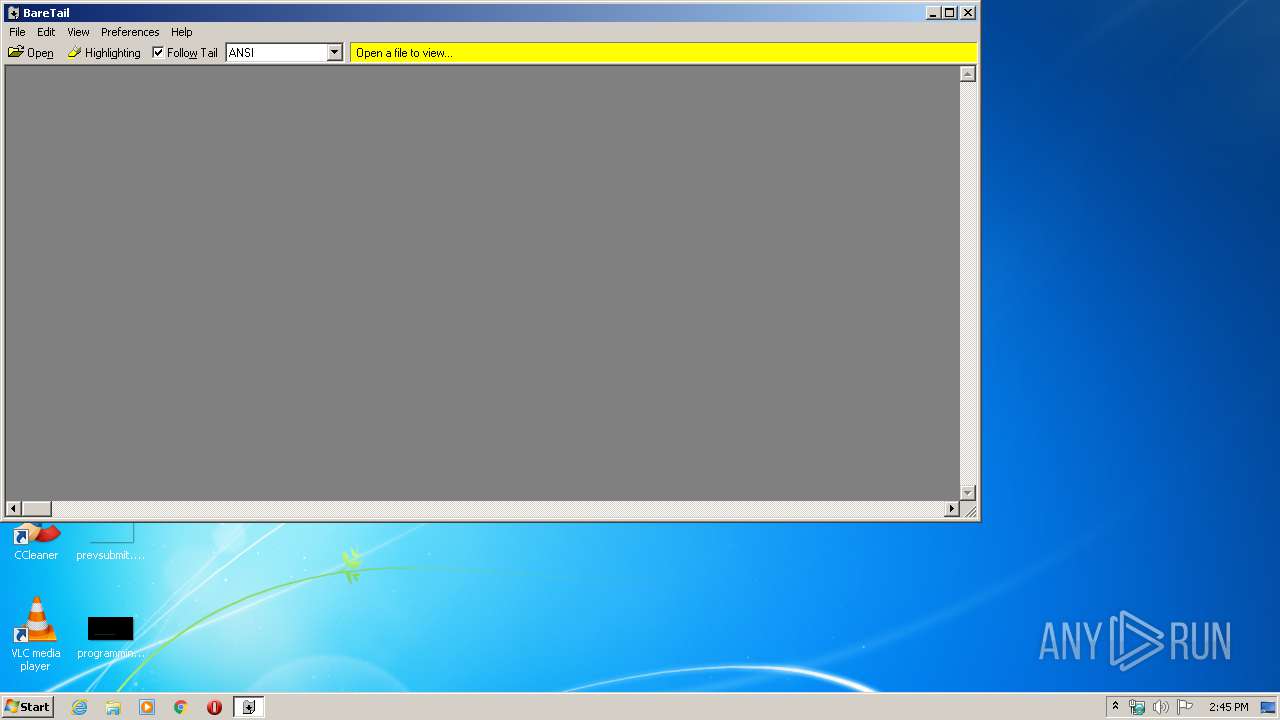Click the horizontal scrollbar left arrow
Screen dimensions: 1280x720
pyautogui.click(x=14, y=509)
